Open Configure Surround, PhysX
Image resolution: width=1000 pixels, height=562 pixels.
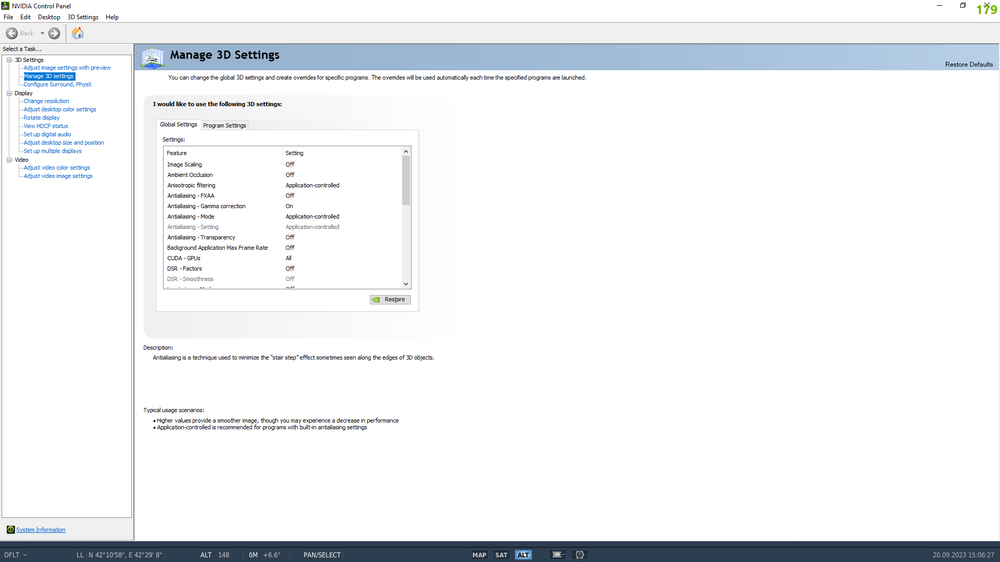pyautogui.click(x=57, y=84)
